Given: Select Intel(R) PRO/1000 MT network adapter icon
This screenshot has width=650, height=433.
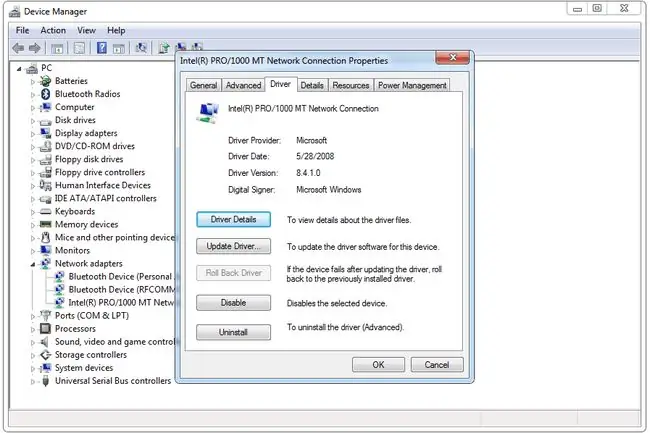Looking at the screenshot, I should coord(60,302).
